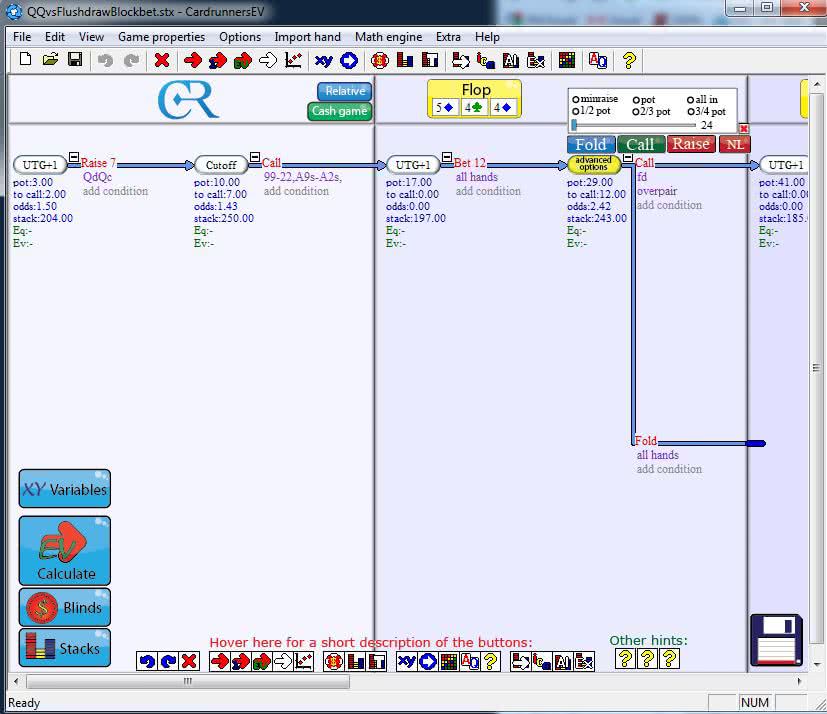The height and width of the screenshot is (714, 827).
Task: Collapse the UTG+1 Raise 7 node
Action: coord(74,157)
